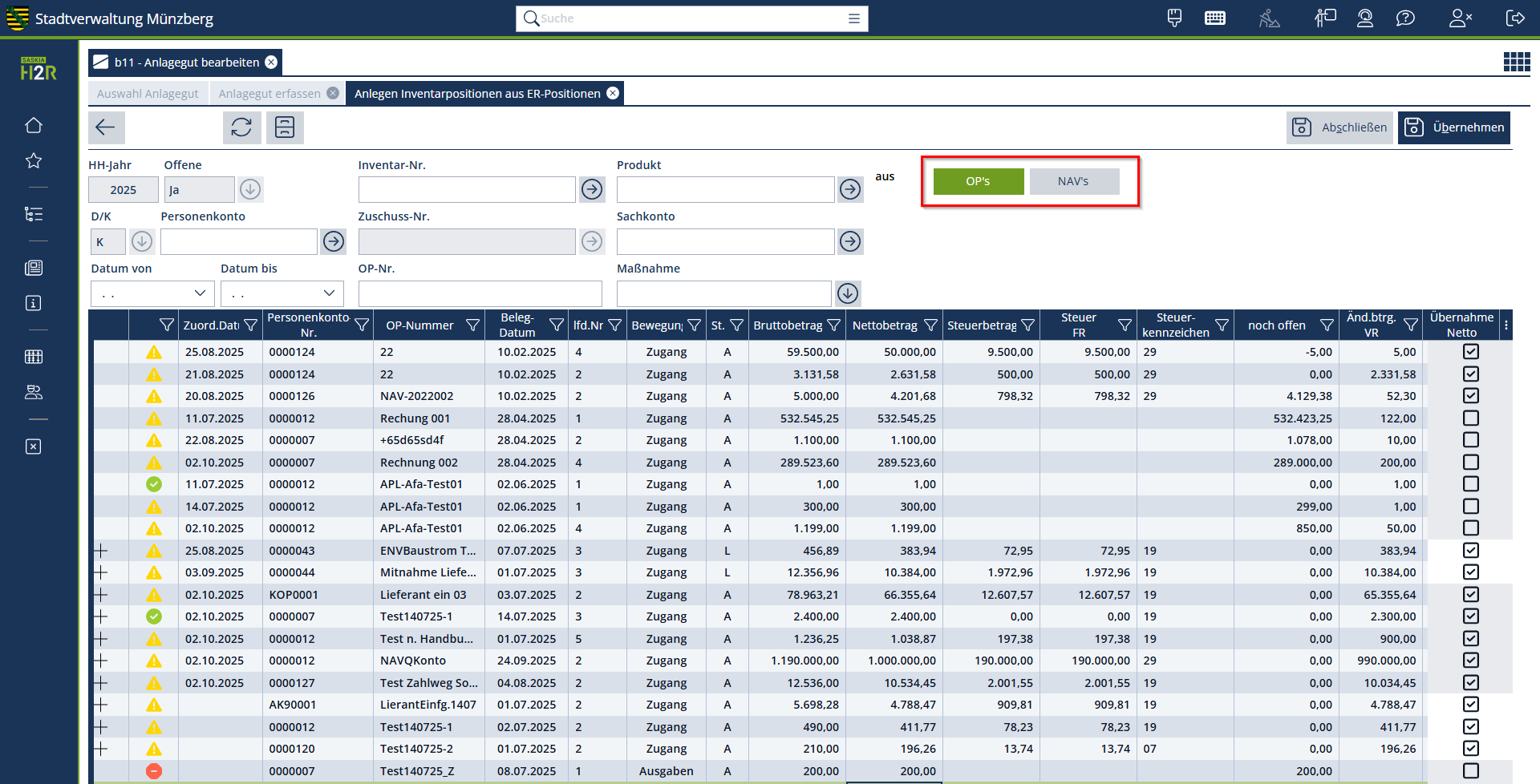This screenshot has width=1540, height=784.
Task: Switch to the Auswahl Anlagegut tab
Action: click(x=148, y=94)
